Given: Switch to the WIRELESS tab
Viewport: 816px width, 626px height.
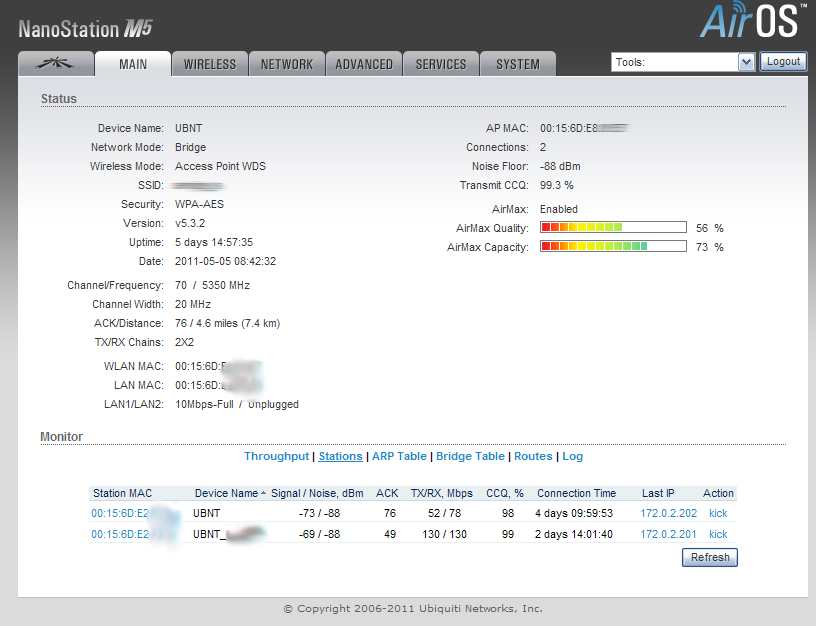Looking at the screenshot, I should pos(210,64).
